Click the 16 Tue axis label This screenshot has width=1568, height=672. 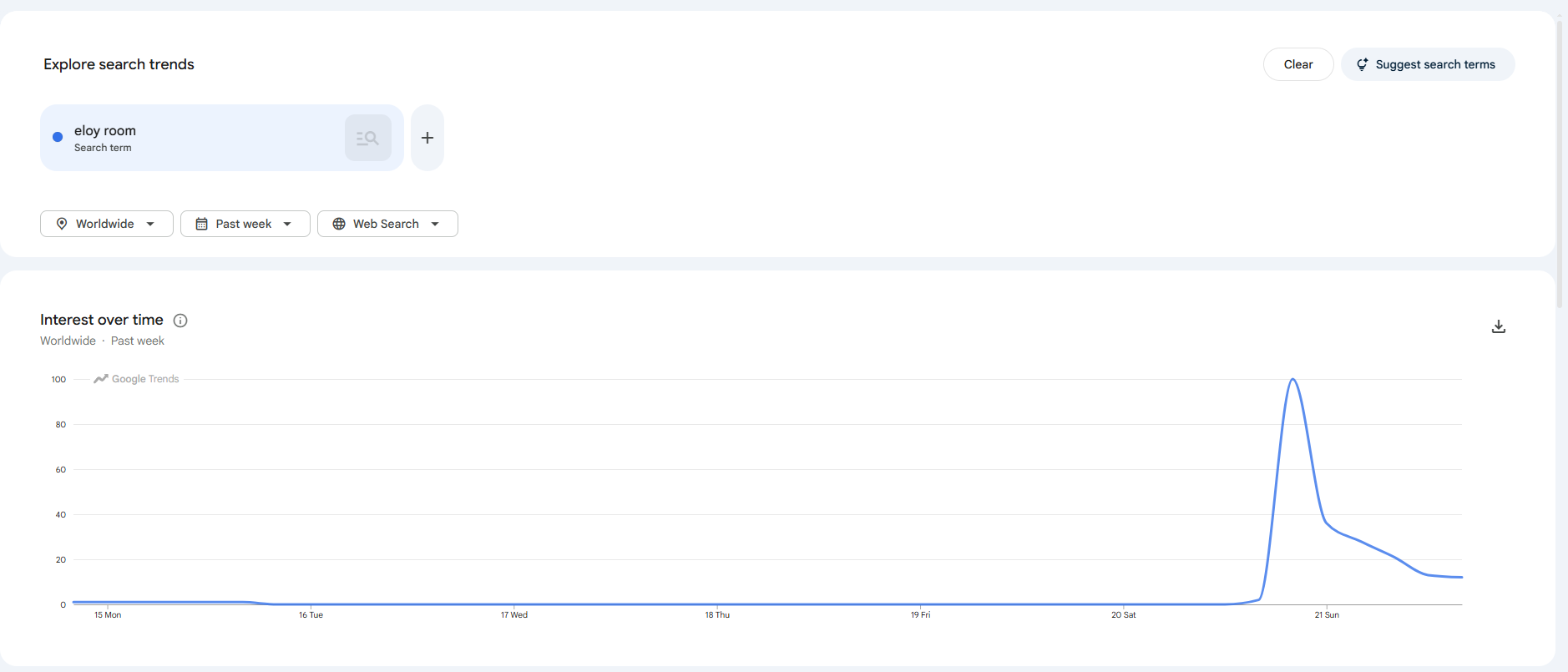311,615
